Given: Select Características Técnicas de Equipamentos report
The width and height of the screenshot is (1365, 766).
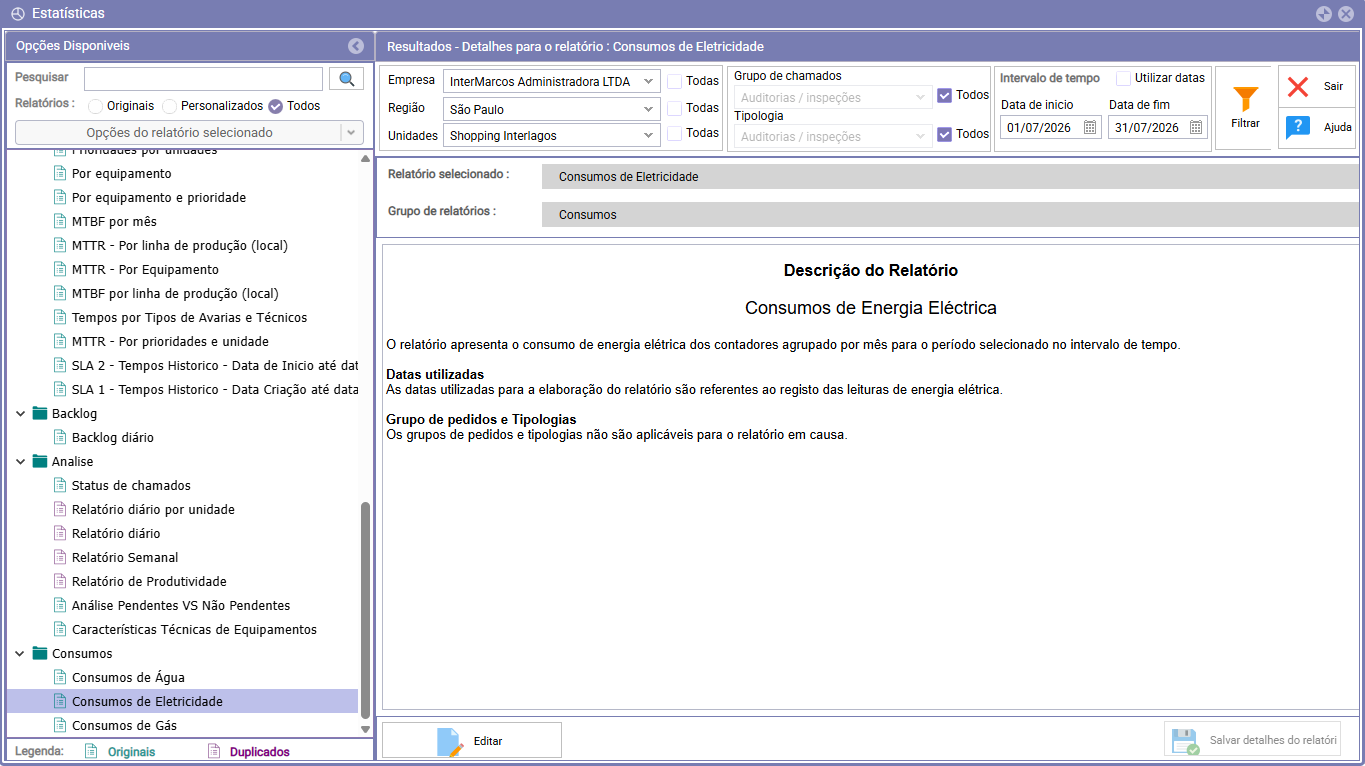Looking at the screenshot, I should [194, 629].
